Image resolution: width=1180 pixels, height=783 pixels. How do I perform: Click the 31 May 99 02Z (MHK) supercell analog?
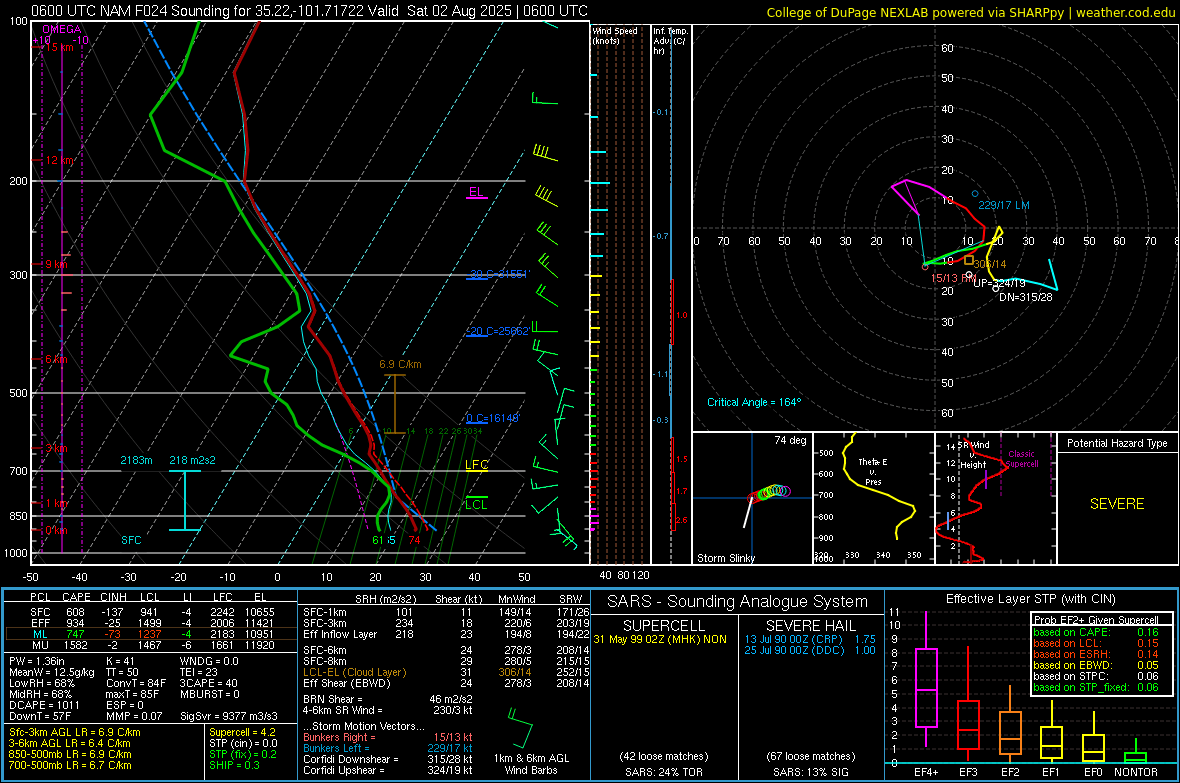[x=660, y=639]
